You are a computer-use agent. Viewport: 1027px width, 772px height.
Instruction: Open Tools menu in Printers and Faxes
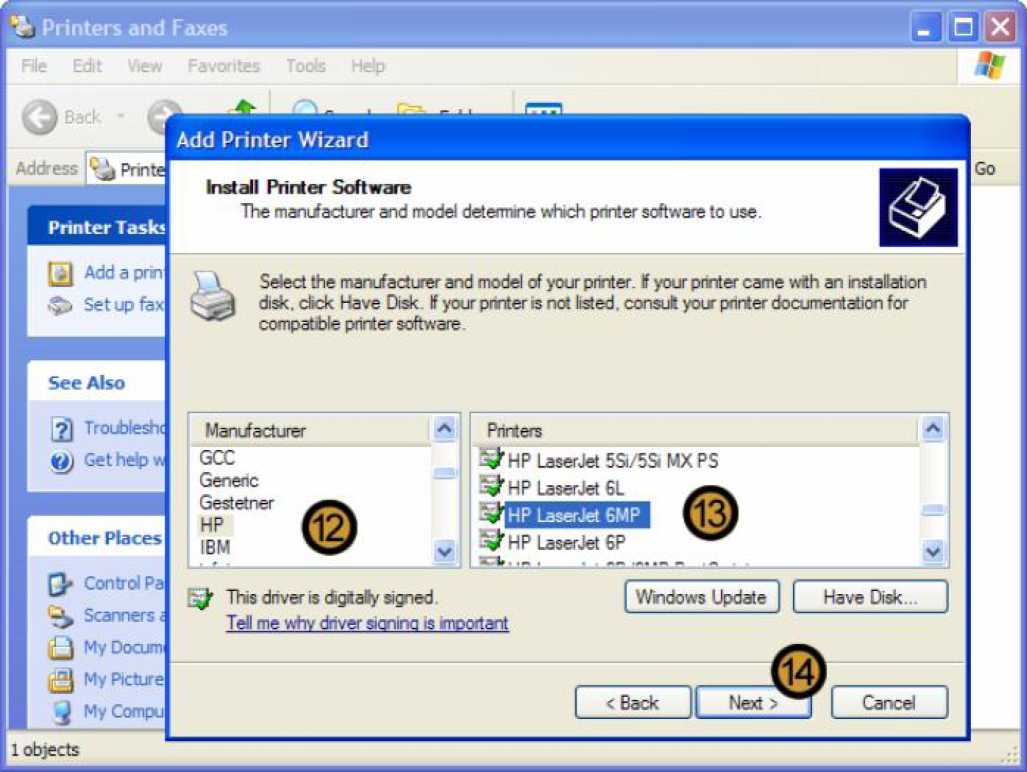click(306, 65)
